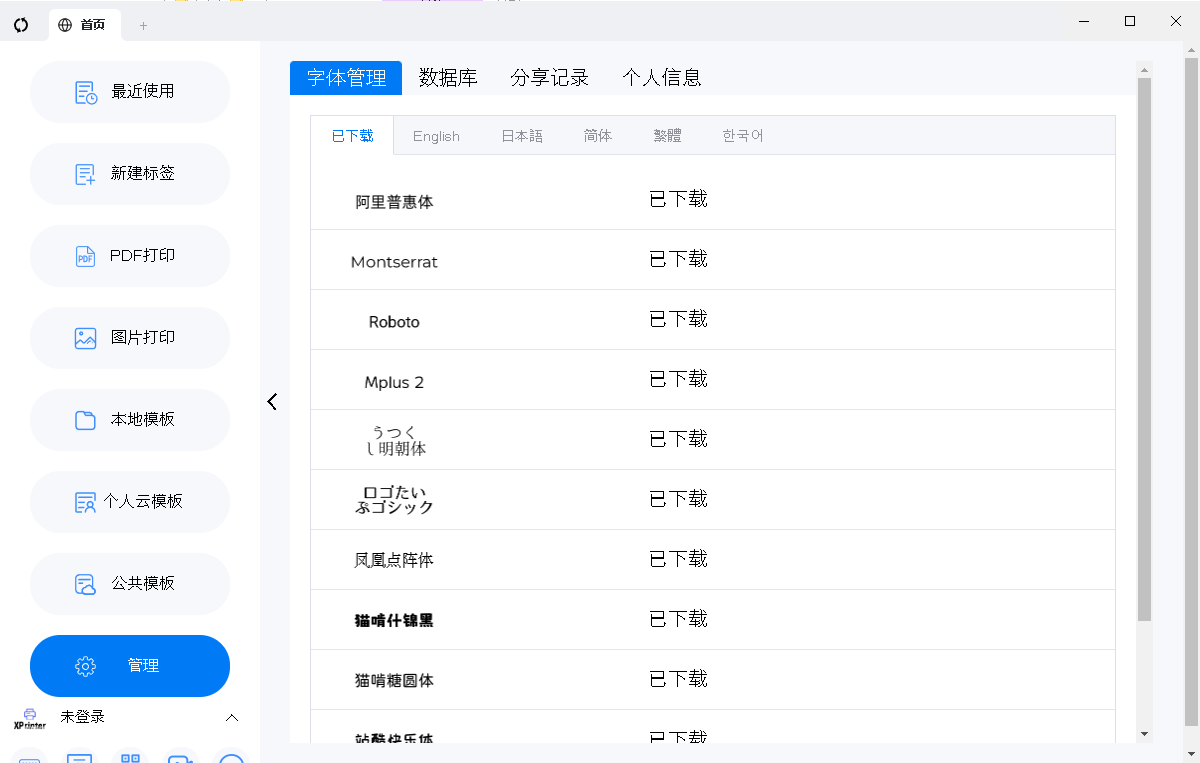Open 图片打印 (Image Print) tool
This screenshot has width=1200, height=763.
85,337
